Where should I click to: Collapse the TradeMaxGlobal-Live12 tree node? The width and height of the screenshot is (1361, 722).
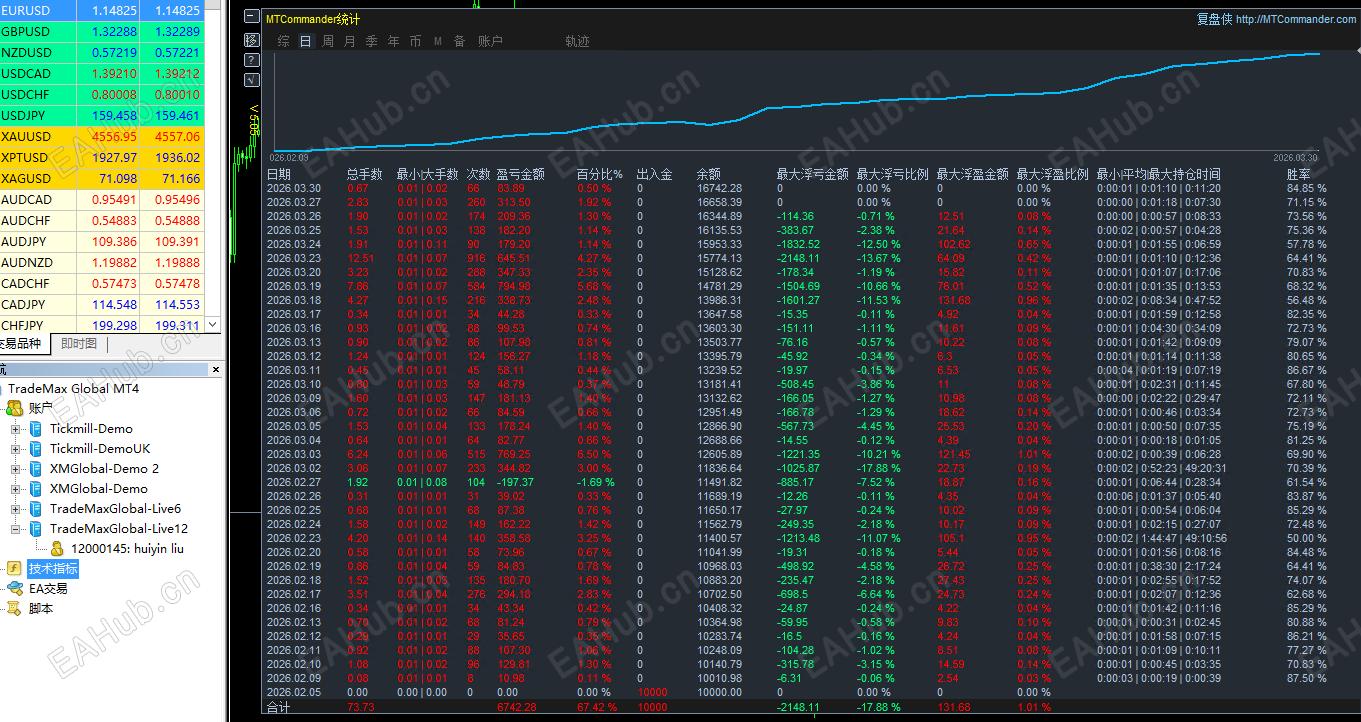point(16,529)
